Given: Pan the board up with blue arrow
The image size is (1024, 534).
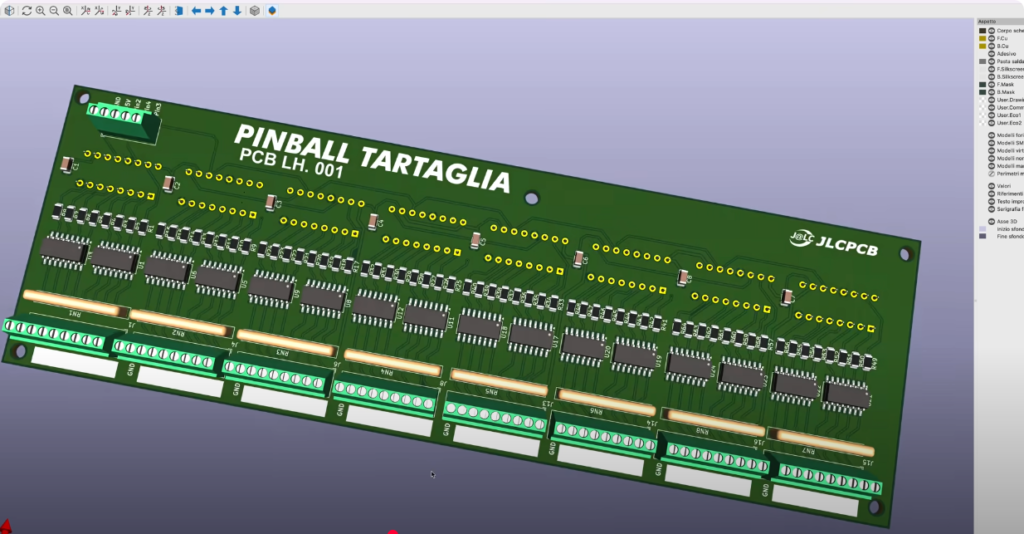Looking at the screenshot, I should 224,10.
